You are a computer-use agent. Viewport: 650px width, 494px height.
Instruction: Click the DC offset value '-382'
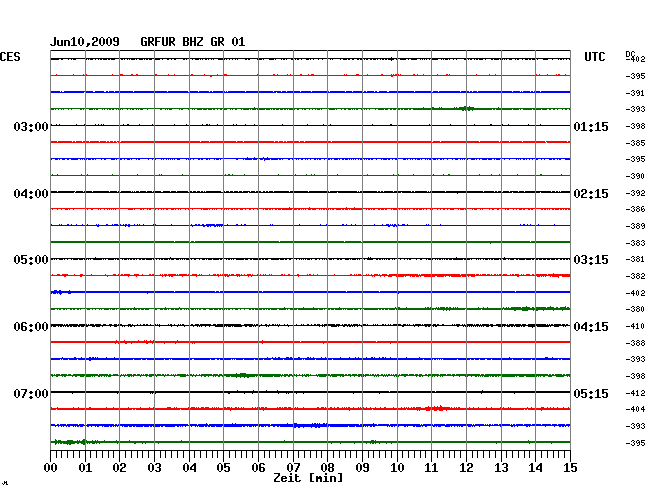[635, 276]
